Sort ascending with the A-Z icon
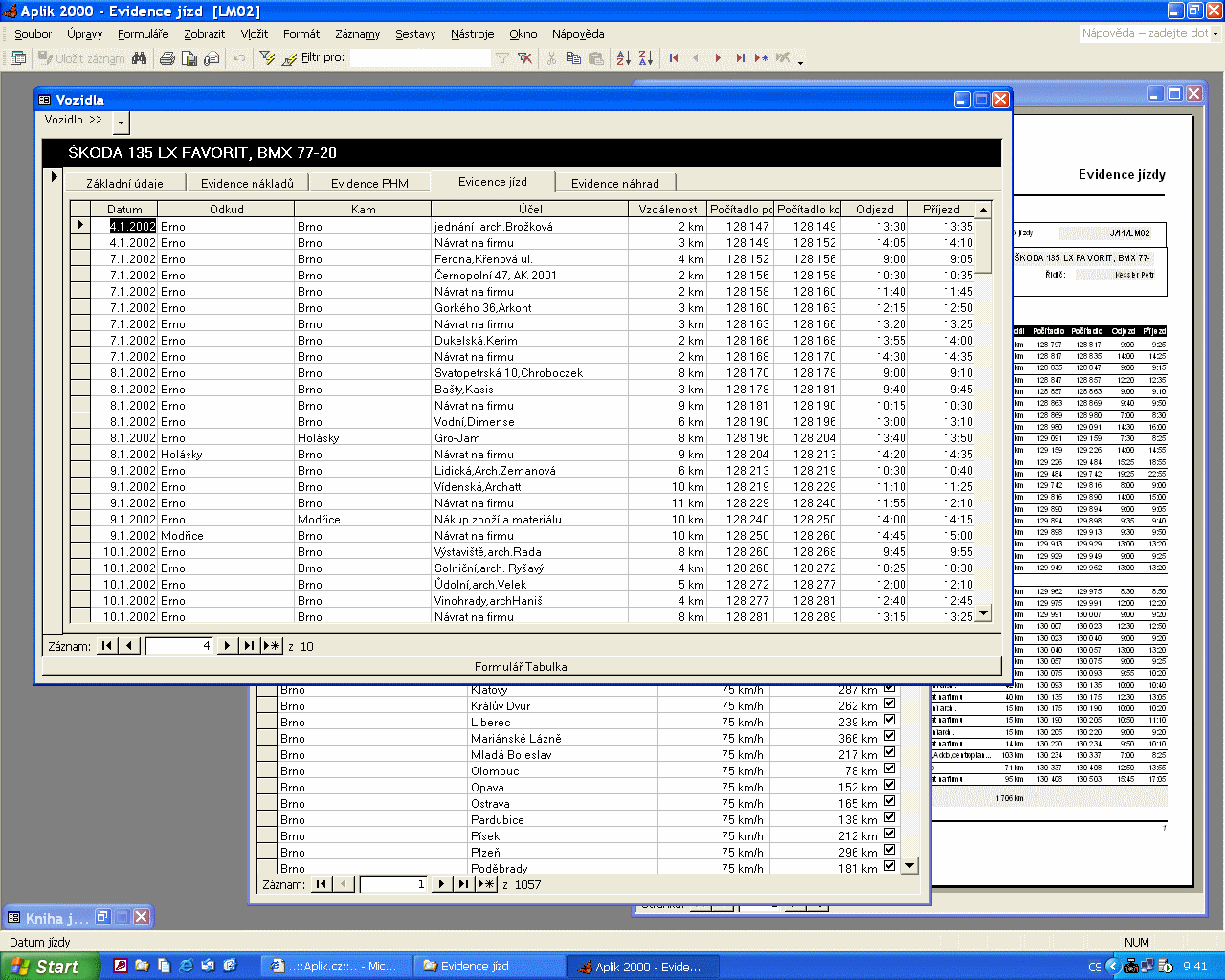Image resolution: width=1225 pixels, height=980 pixels. coord(623,58)
